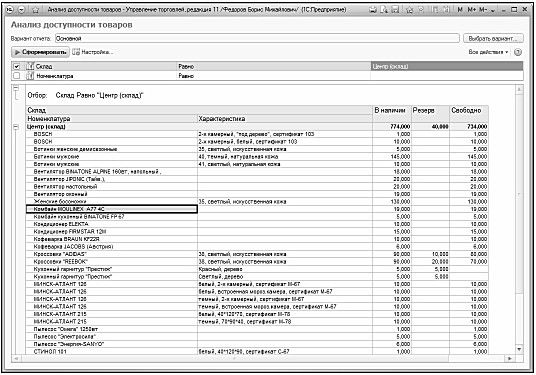Click the Настройка... button
536x375 pixels.
[x=93, y=52]
